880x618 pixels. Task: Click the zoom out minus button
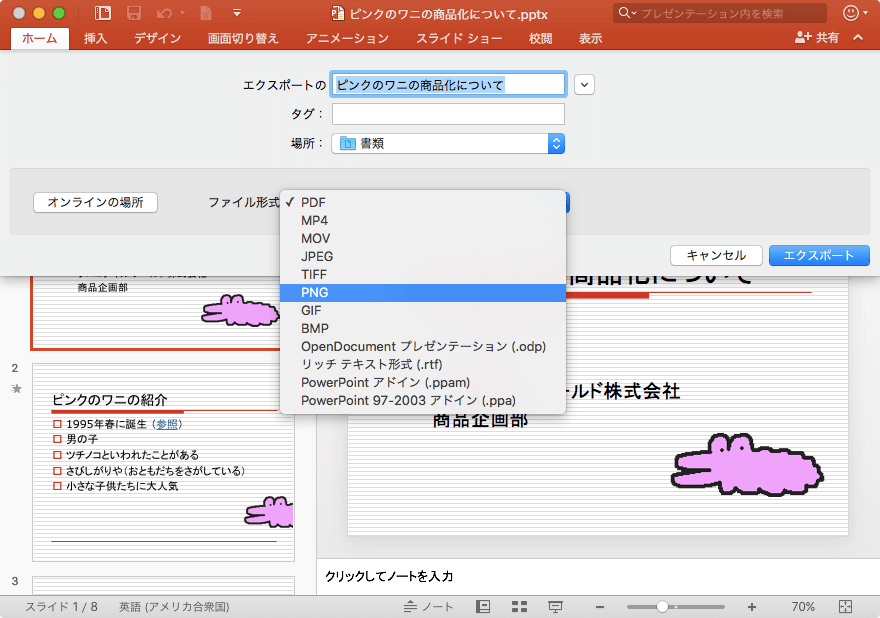(600, 607)
